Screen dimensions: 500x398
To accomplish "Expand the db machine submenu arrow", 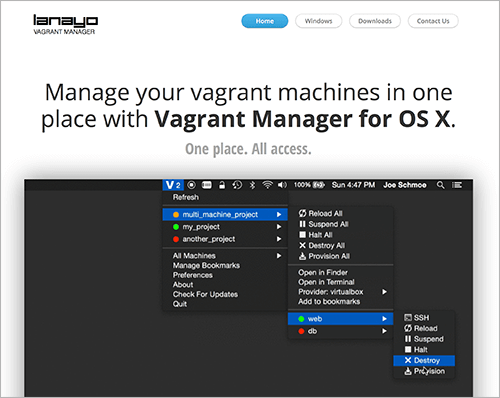I will click(x=384, y=331).
